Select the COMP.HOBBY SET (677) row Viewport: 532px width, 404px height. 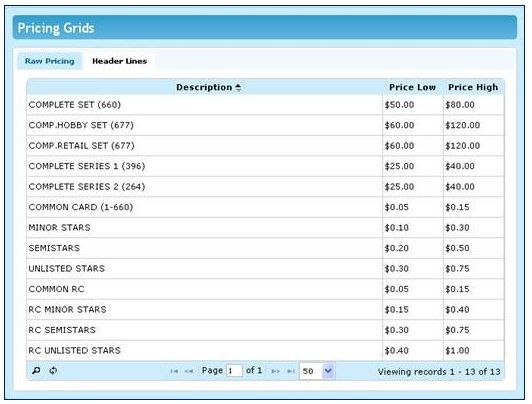pyautogui.click(x=265, y=125)
